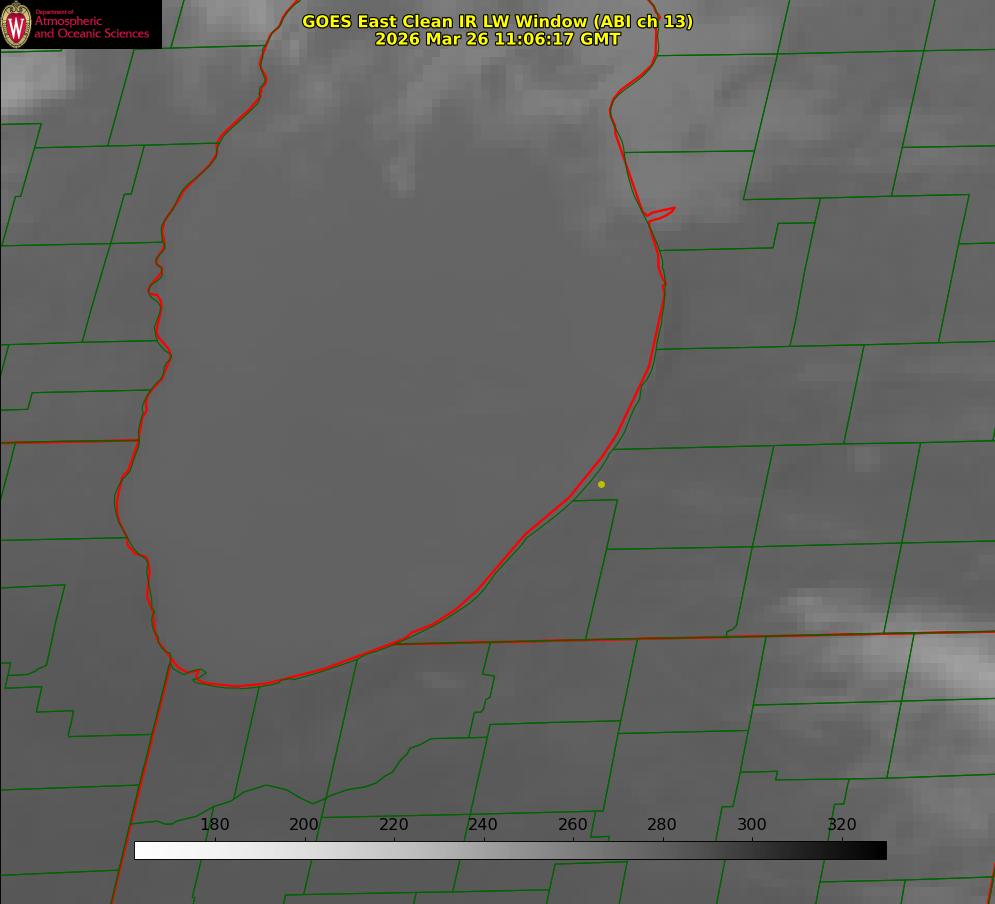Click the 240 tick label on the colorbar
This screenshot has height=904, width=995.
[483, 825]
